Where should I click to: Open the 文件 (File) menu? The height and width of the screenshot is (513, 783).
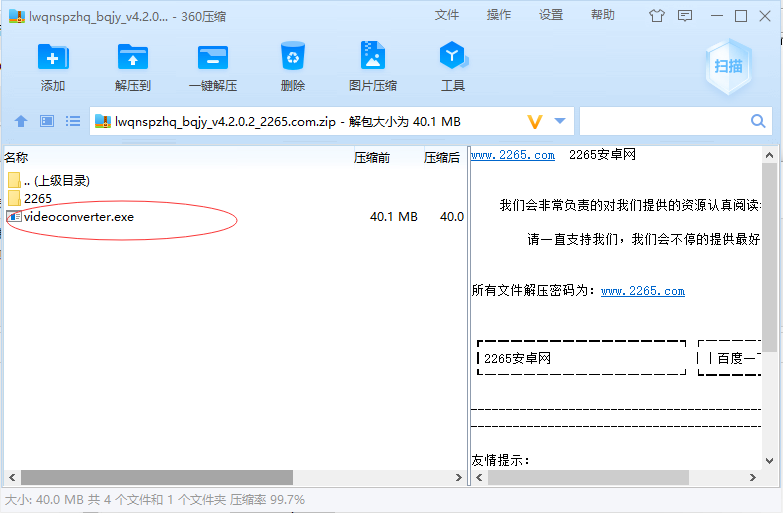coord(446,15)
